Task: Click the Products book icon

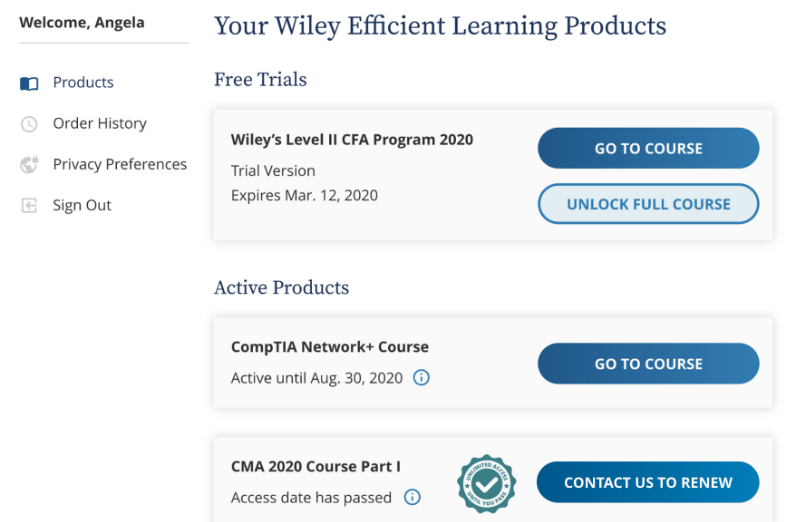Action: (29, 83)
